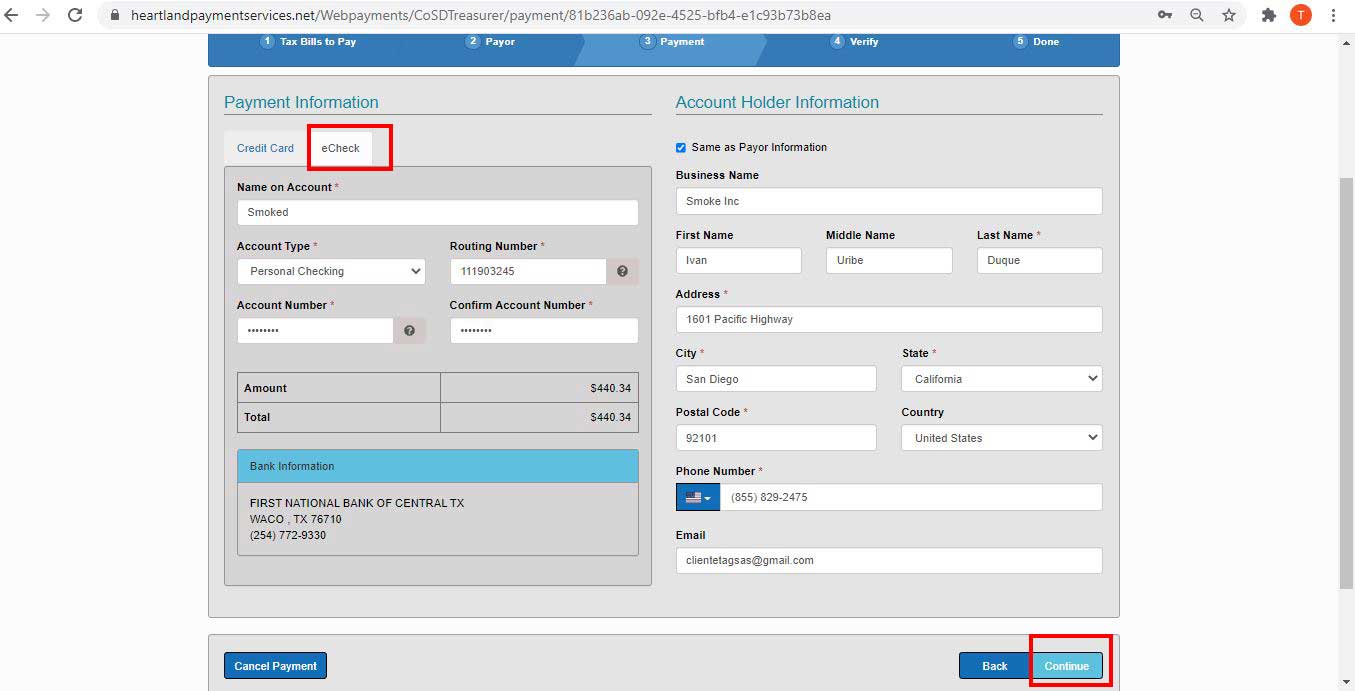Click the Postal Code field
The height and width of the screenshot is (691, 1355).
(776, 438)
